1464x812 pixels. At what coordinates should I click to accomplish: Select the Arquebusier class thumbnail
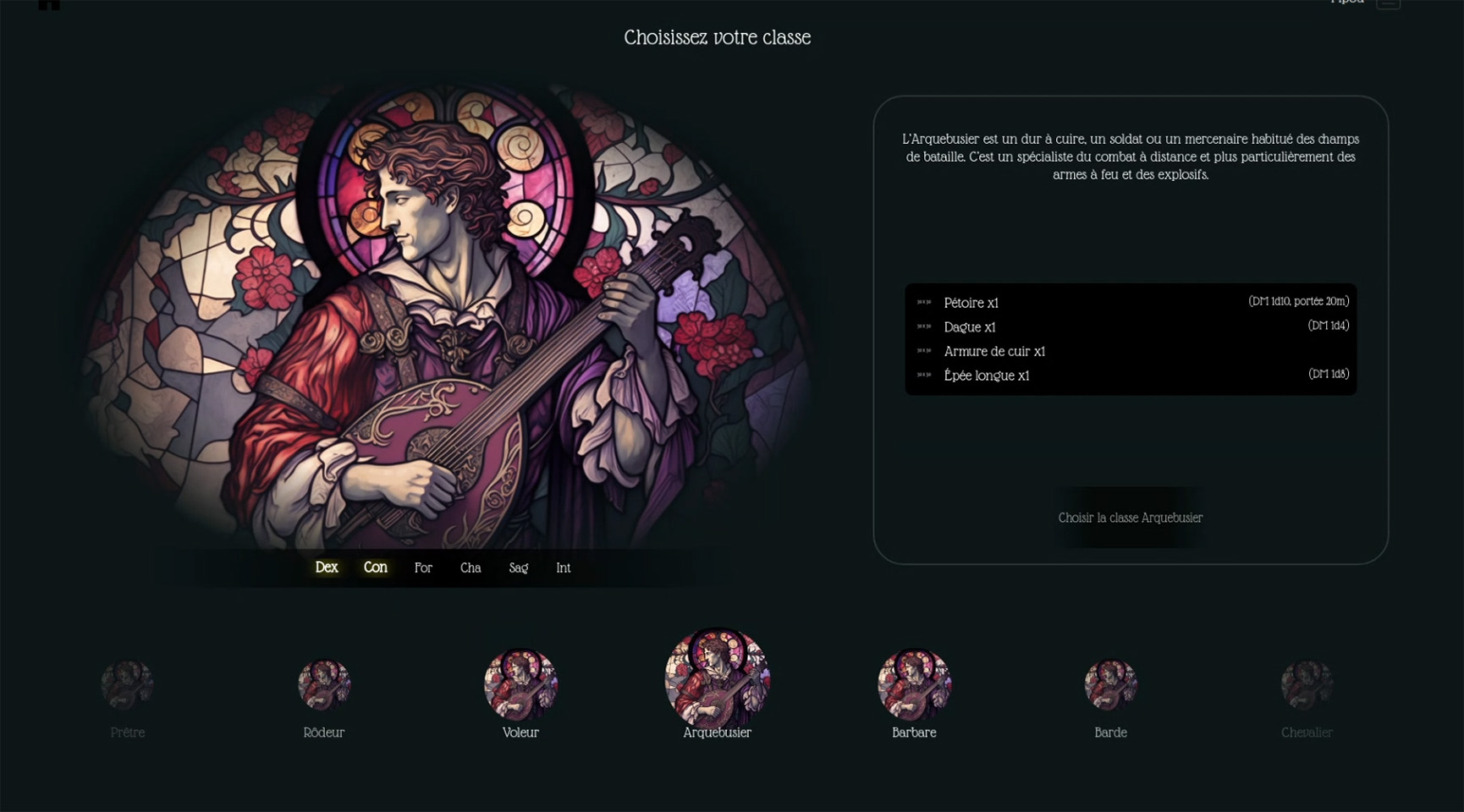point(717,678)
